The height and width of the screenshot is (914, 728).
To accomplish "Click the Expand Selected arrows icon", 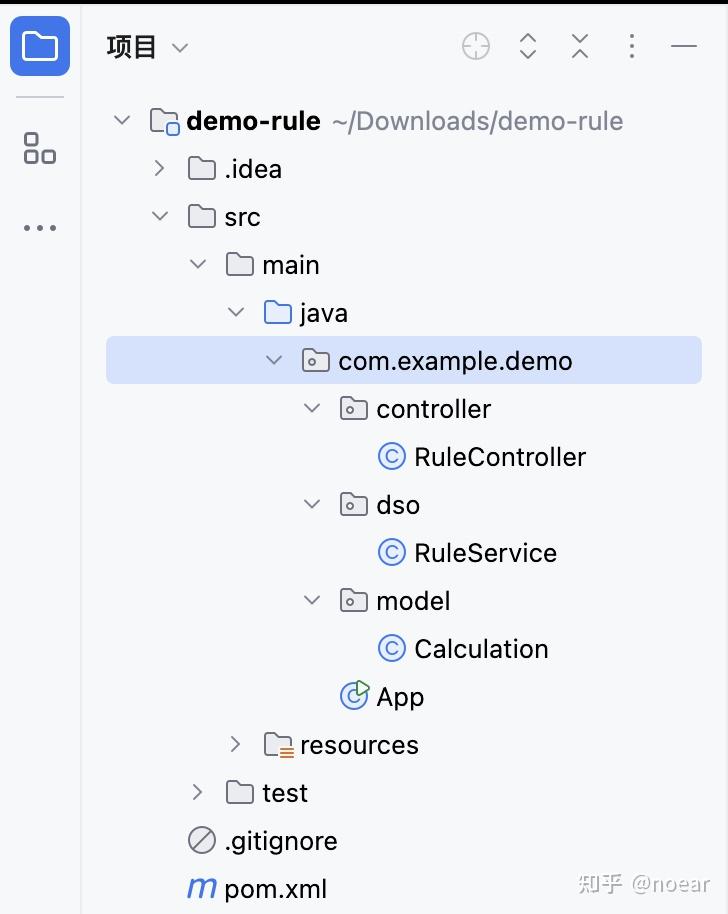I will pyautogui.click(x=528, y=46).
